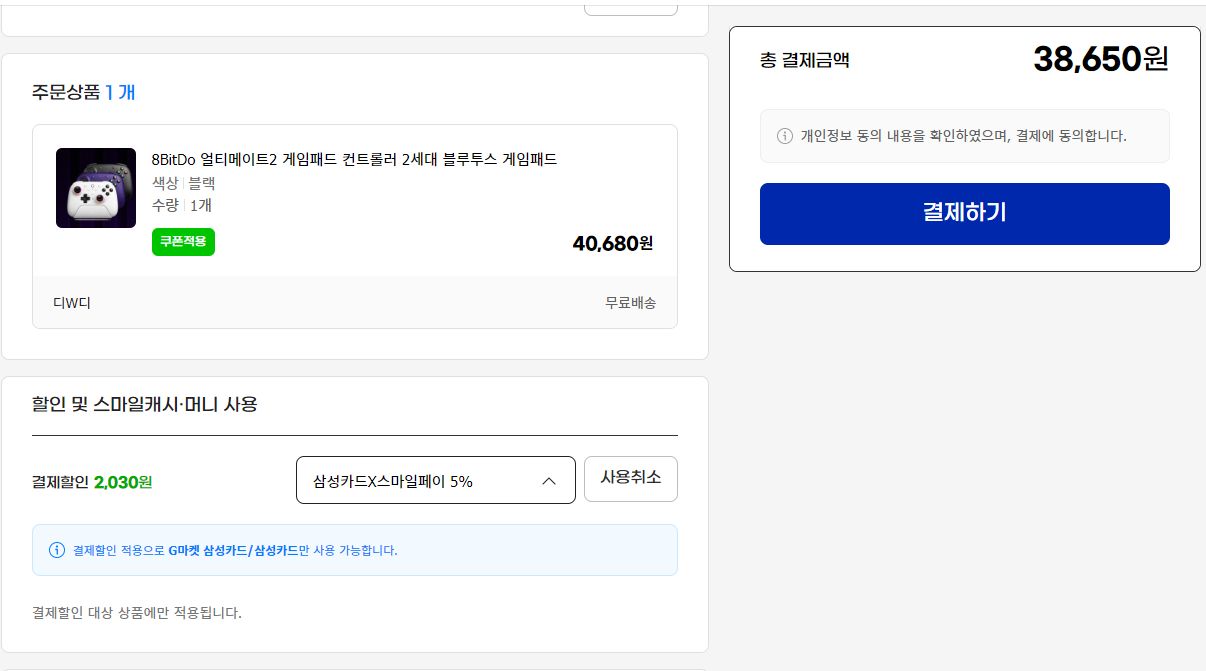The width and height of the screenshot is (1206, 671).
Task: Click the privacy consent notice bar
Action: click(965, 136)
